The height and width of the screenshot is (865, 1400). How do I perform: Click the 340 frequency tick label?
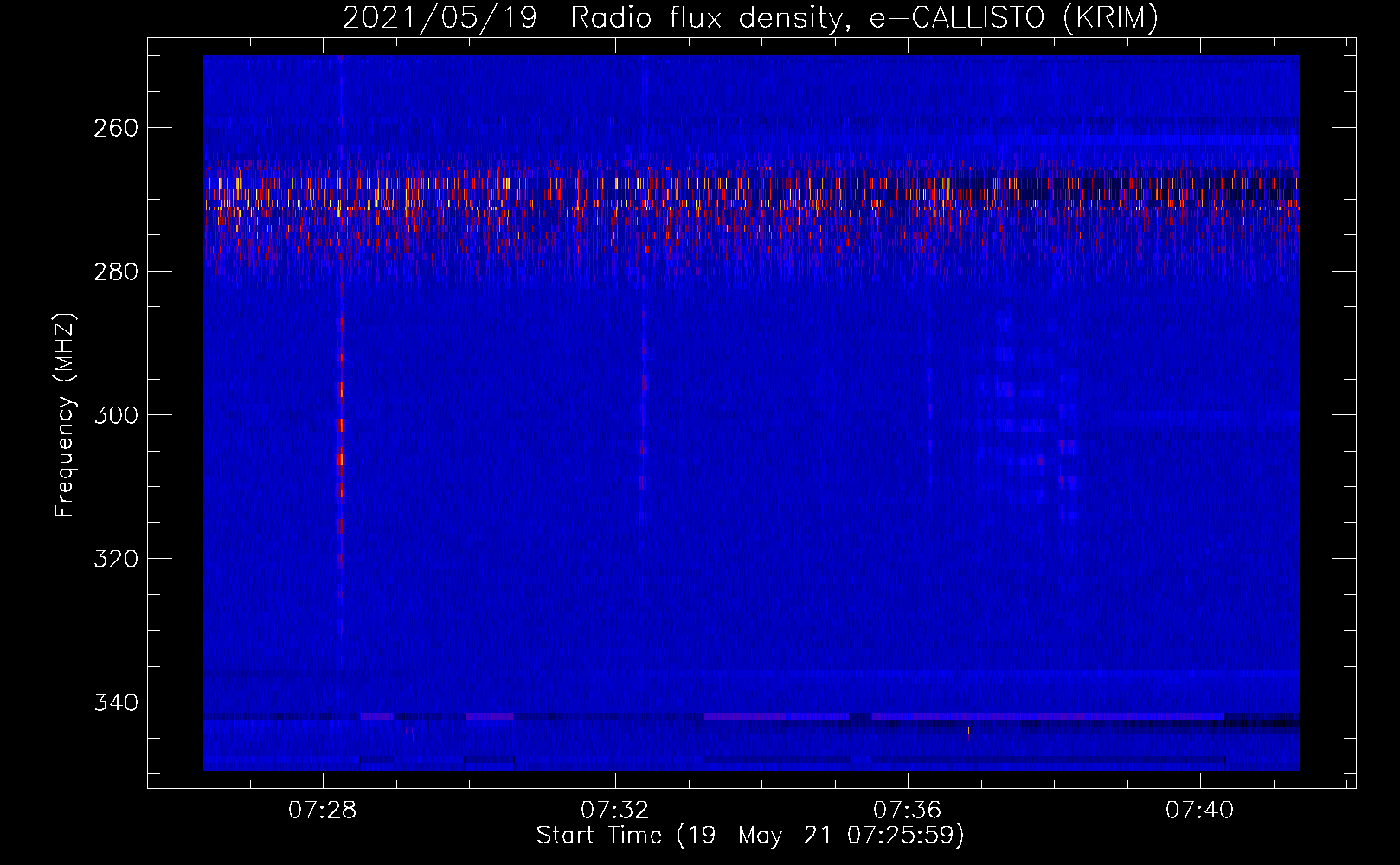[x=115, y=702]
